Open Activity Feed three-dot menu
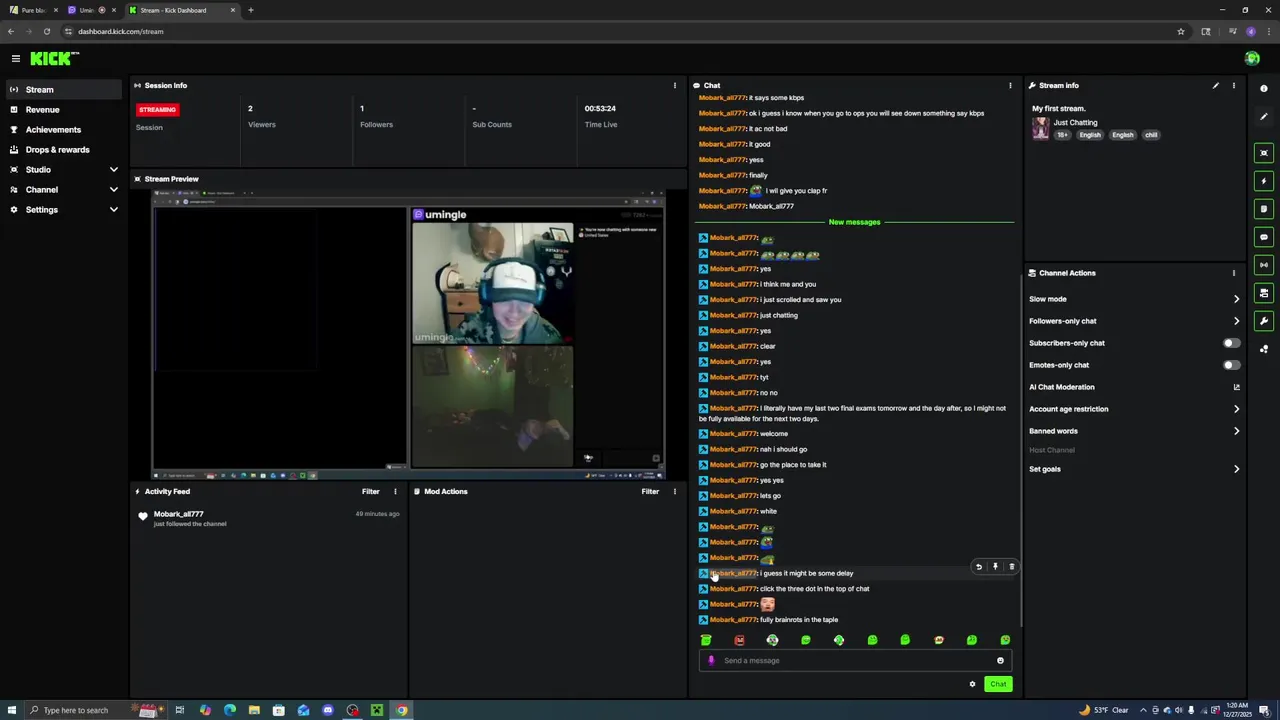The width and height of the screenshot is (1280, 720). tap(395, 491)
